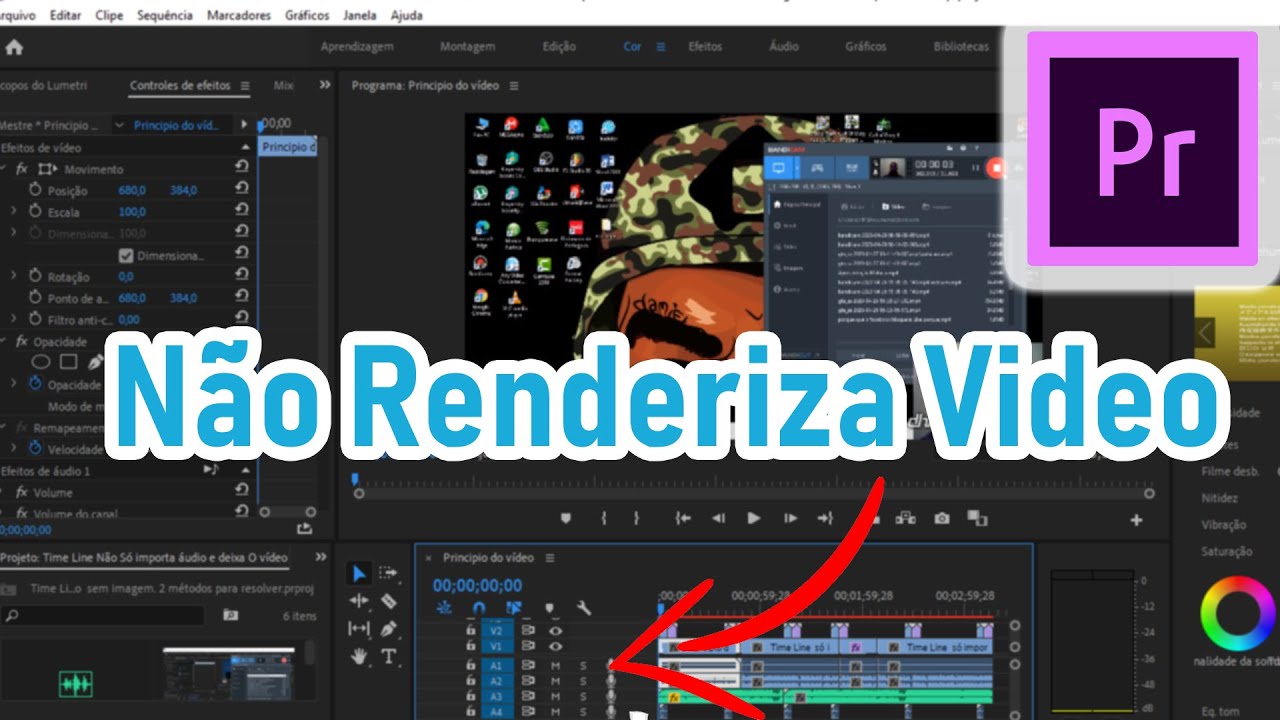Open the button editor plus icon
The height and width of the screenshot is (720, 1280).
pyautogui.click(x=1136, y=520)
